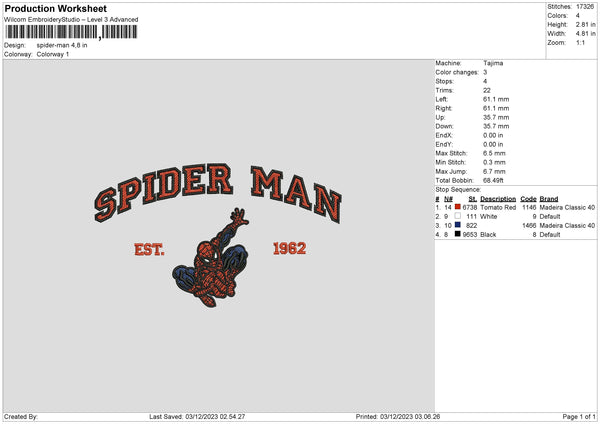Click the 'Production Worksheet' title
600x424 pixels.
(55, 8)
